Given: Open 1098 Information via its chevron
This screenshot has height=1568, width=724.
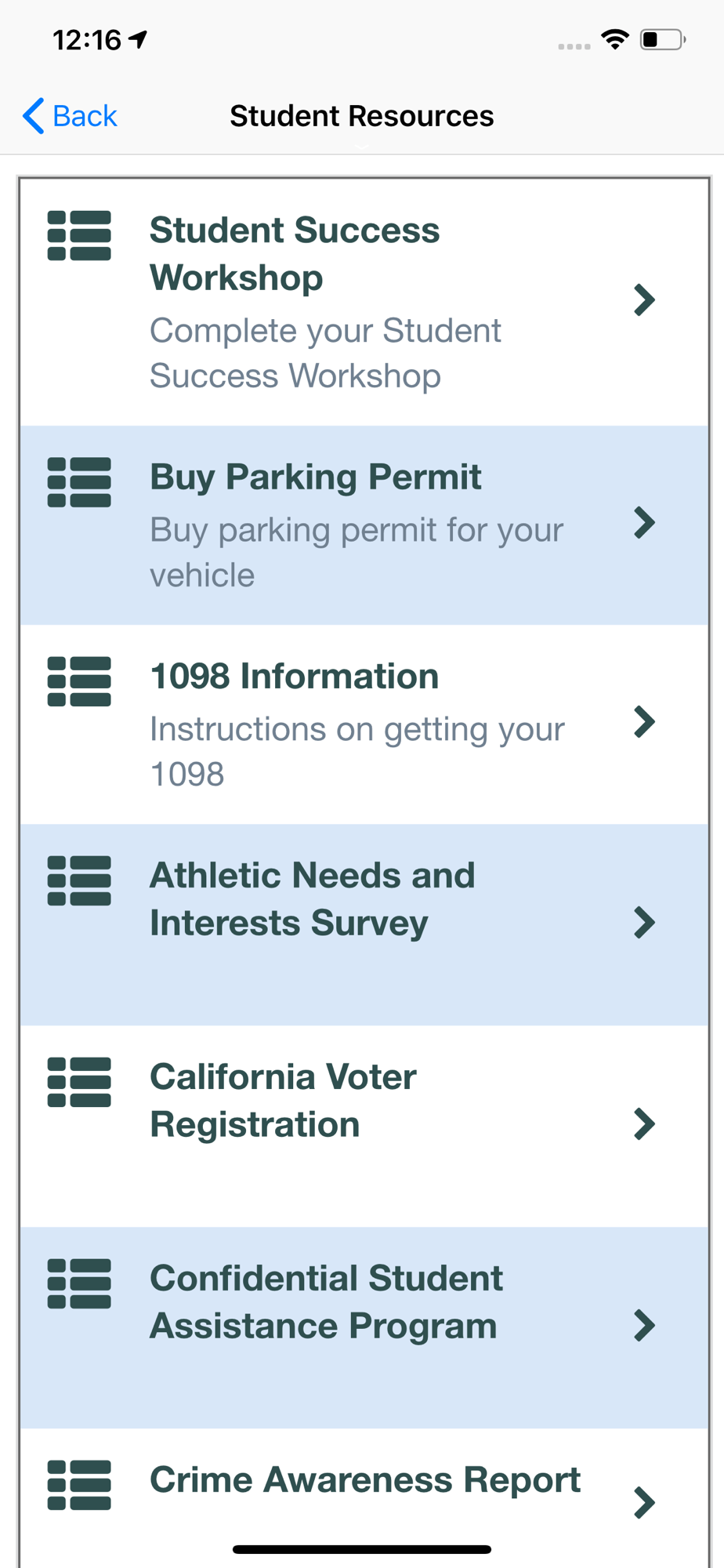Looking at the screenshot, I should [x=644, y=722].
